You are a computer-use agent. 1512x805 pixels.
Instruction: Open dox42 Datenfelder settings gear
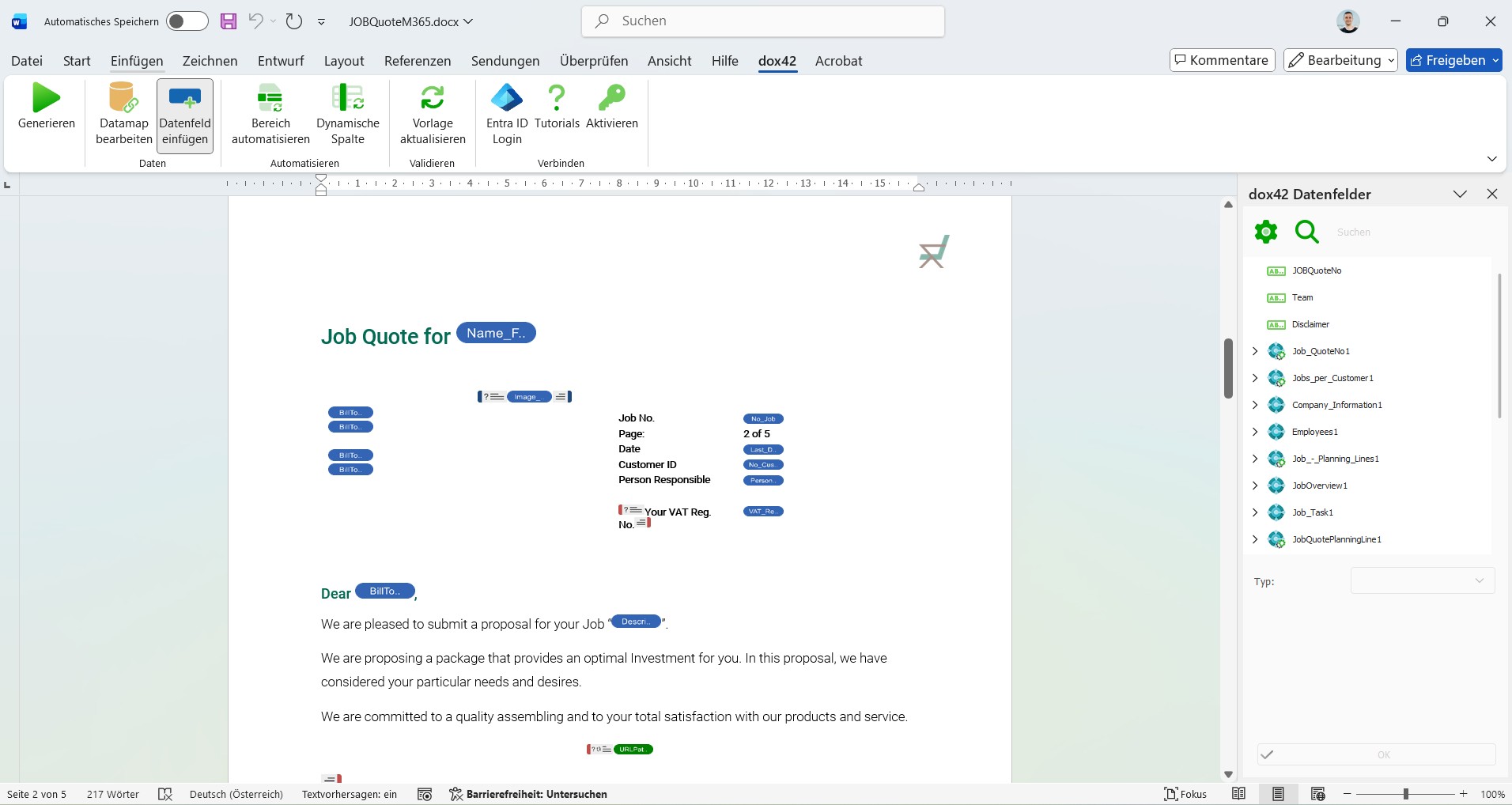point(1265,231)
